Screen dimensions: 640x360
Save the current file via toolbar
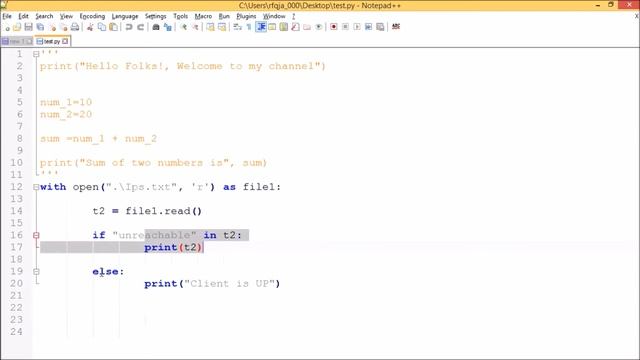pos(28,27)
